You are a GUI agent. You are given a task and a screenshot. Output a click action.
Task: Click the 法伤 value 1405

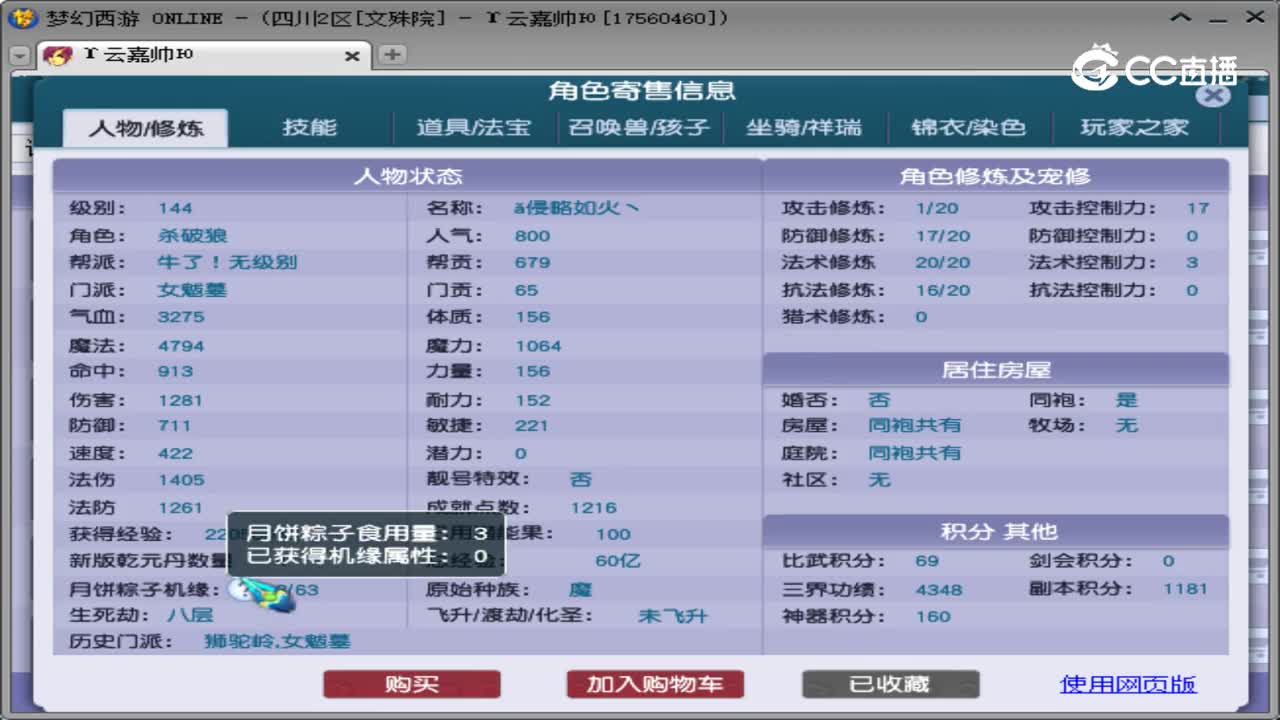[x=181, y=480]
